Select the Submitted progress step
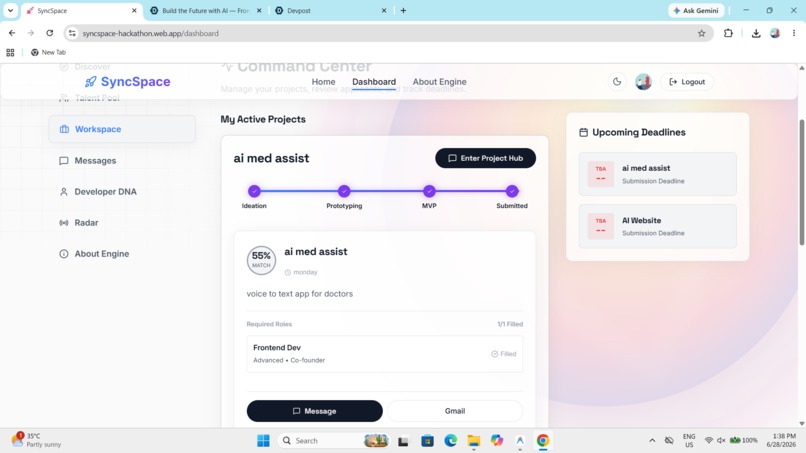Viewport: 806px width, 453px height. point(512,191)
